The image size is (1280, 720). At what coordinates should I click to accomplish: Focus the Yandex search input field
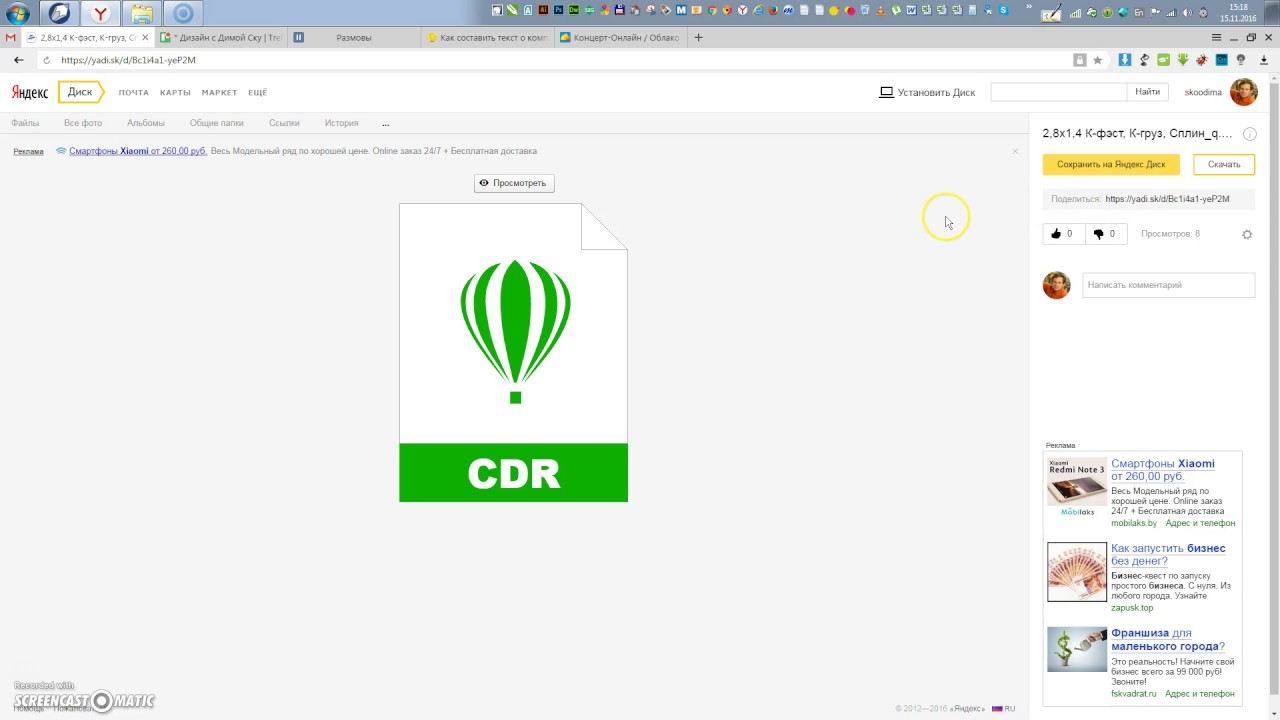pyautogui.click(x=1058, y=92)
